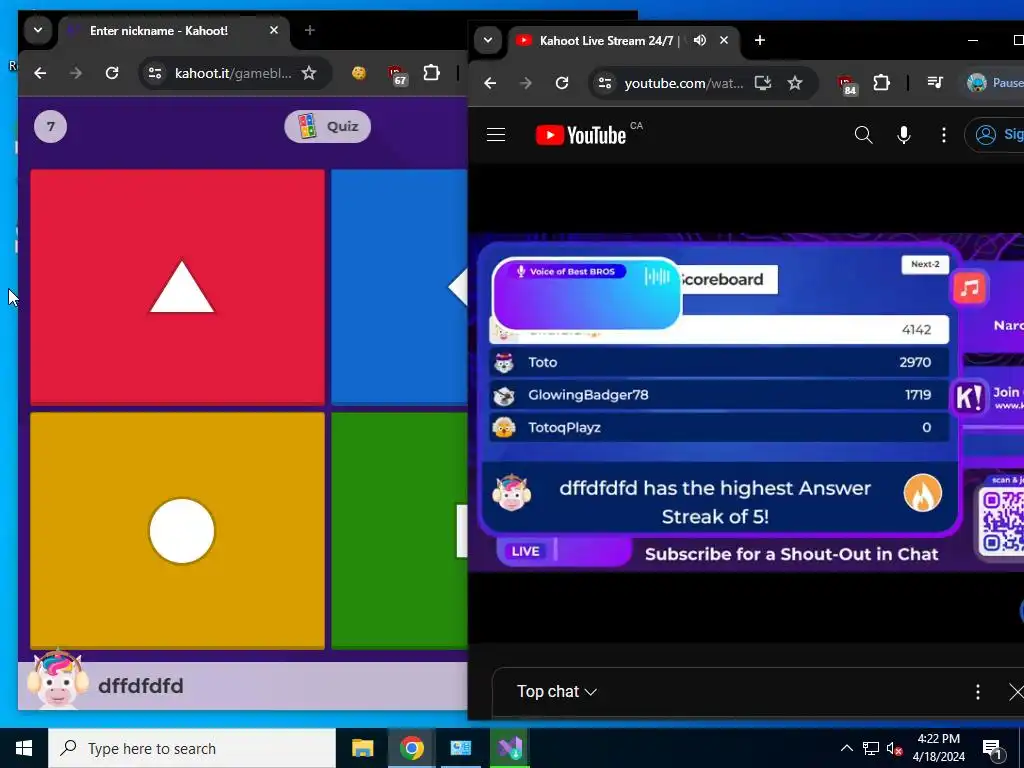Open site info icon in YouTube address bar
This screenshot has height=768, width=1024.
click(x=605, y=83)
